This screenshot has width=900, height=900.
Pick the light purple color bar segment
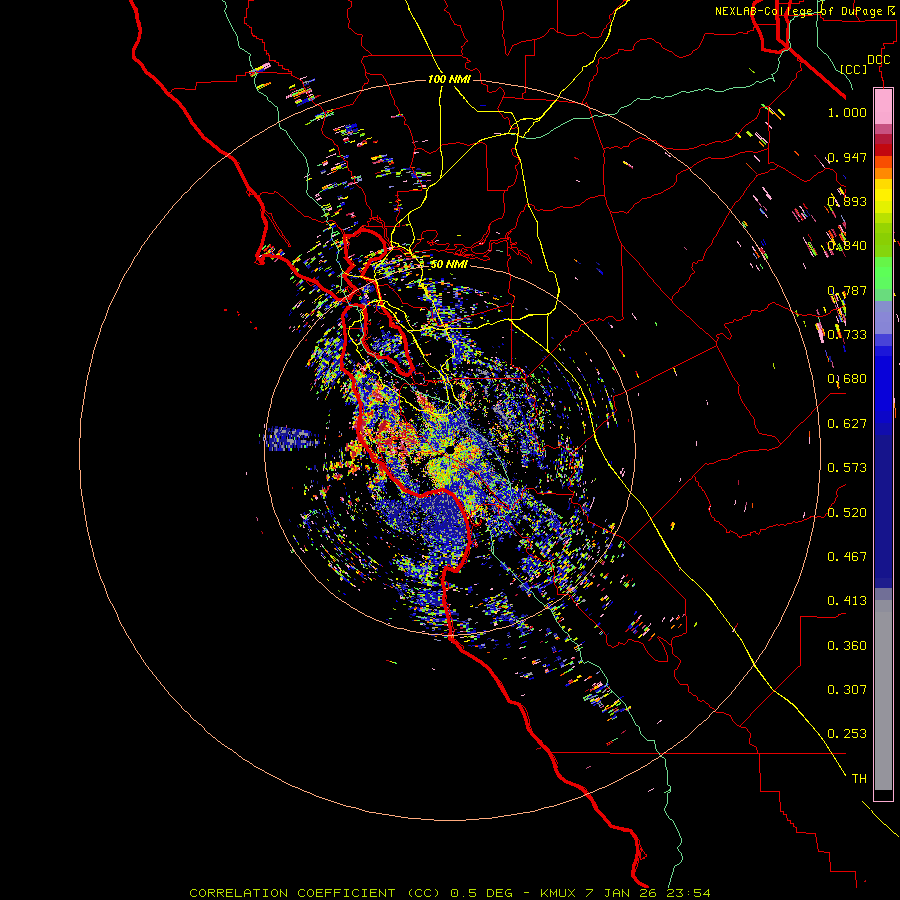click(x=883, y=317)
